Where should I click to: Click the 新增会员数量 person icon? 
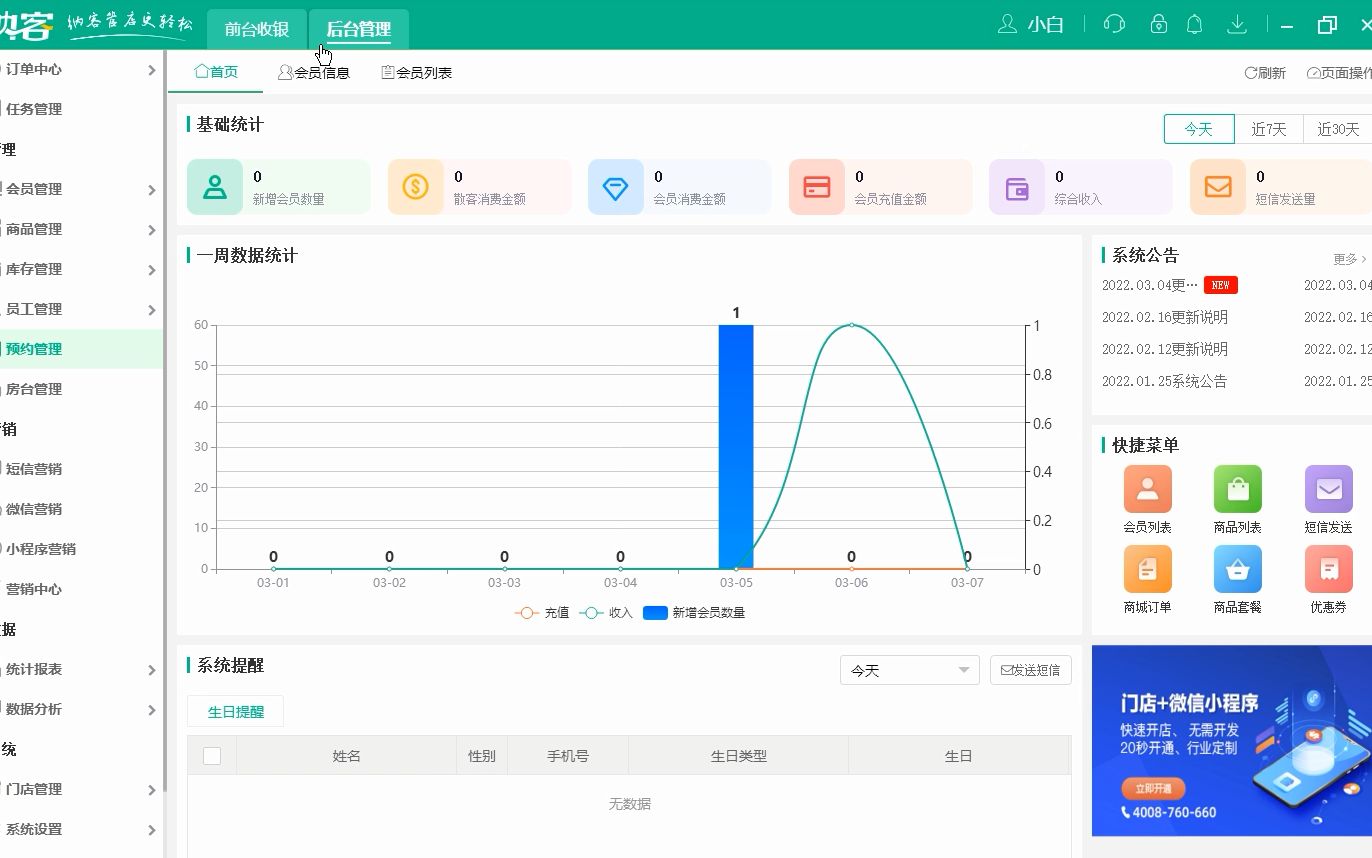pos(215,187)
